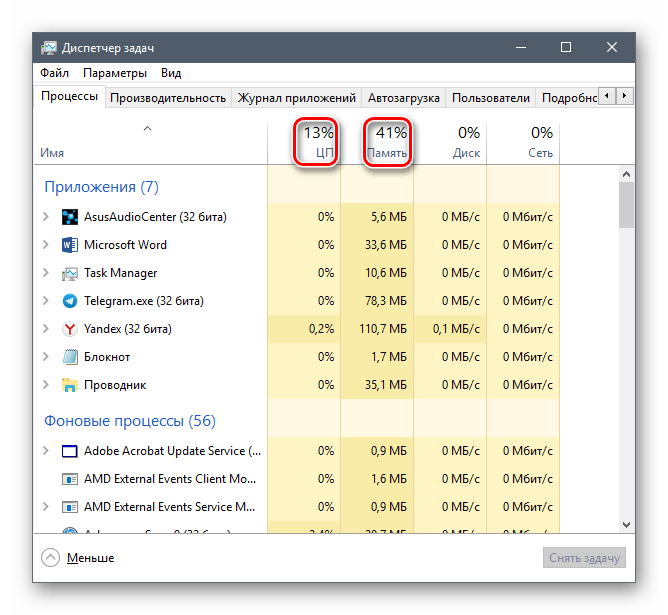Click the Microsoft Word memory 33,6 МБ
The width and height of the screenshot is (668, 615).
(x=386, y=245)
